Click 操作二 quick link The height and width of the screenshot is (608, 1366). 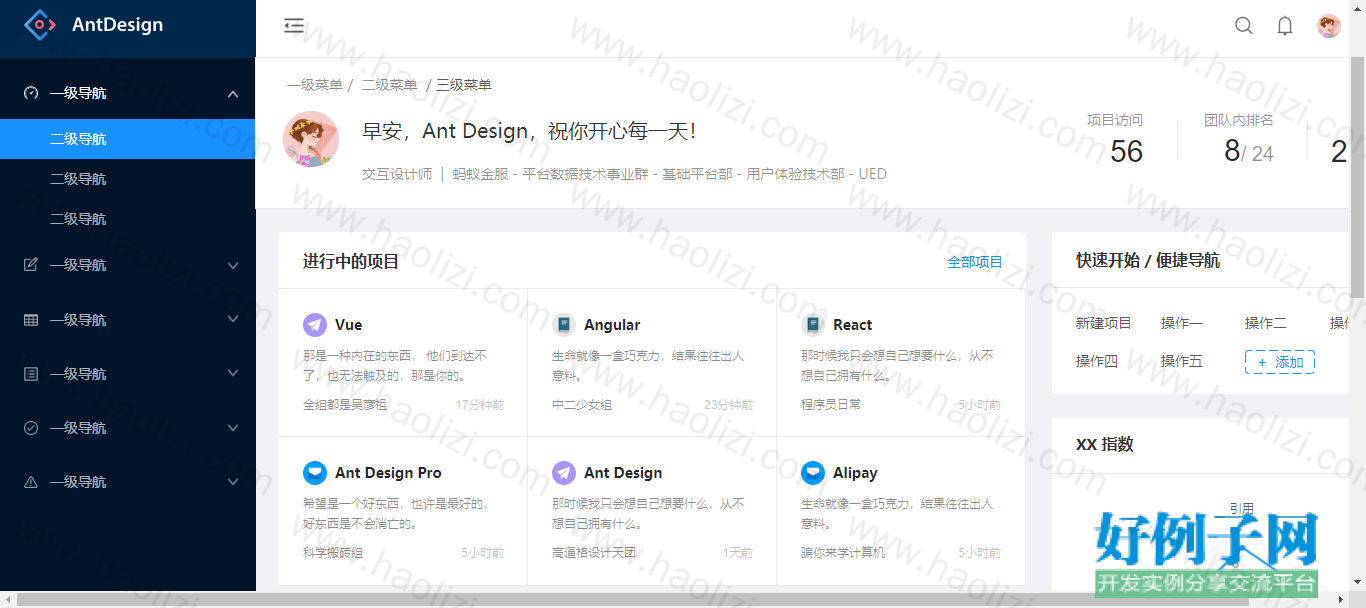(1266, 323)
